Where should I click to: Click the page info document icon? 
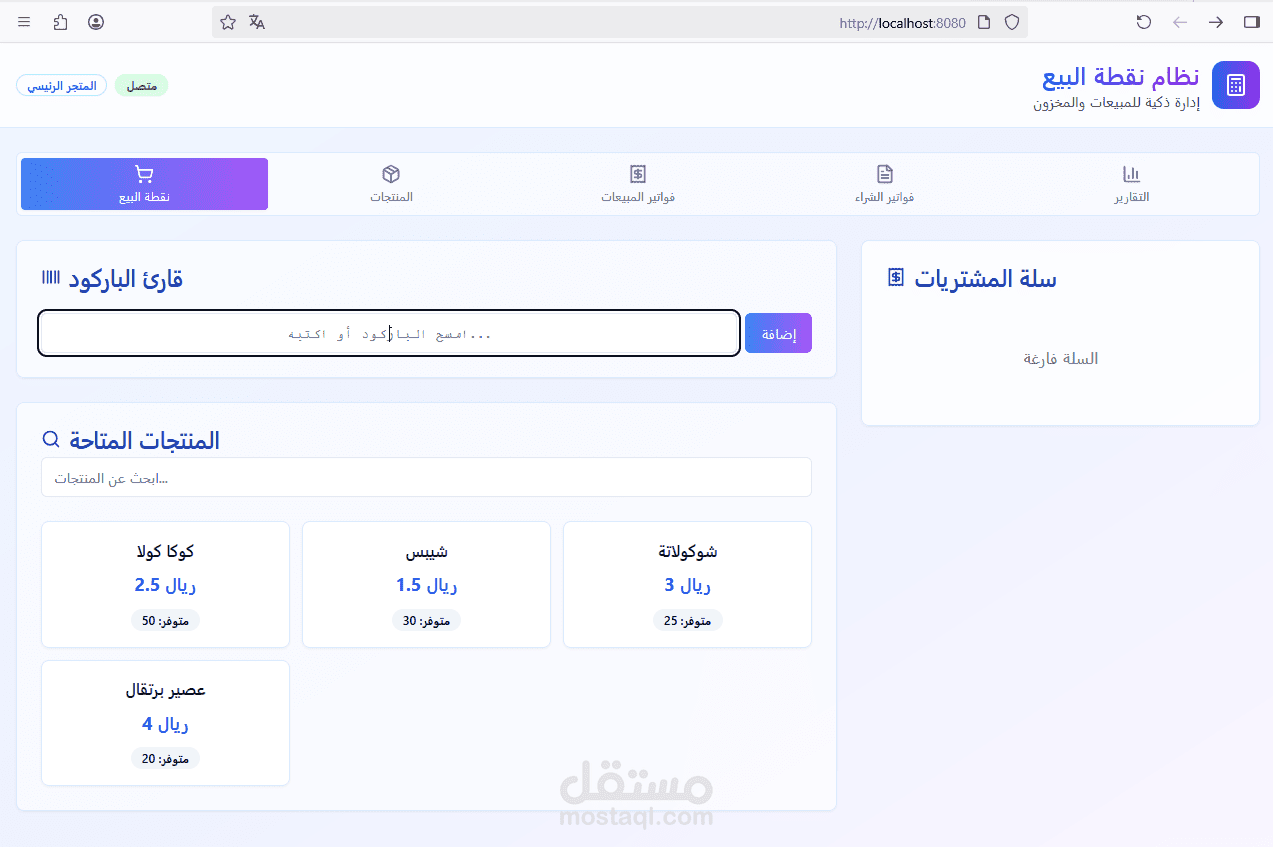(x=984, y=22)
